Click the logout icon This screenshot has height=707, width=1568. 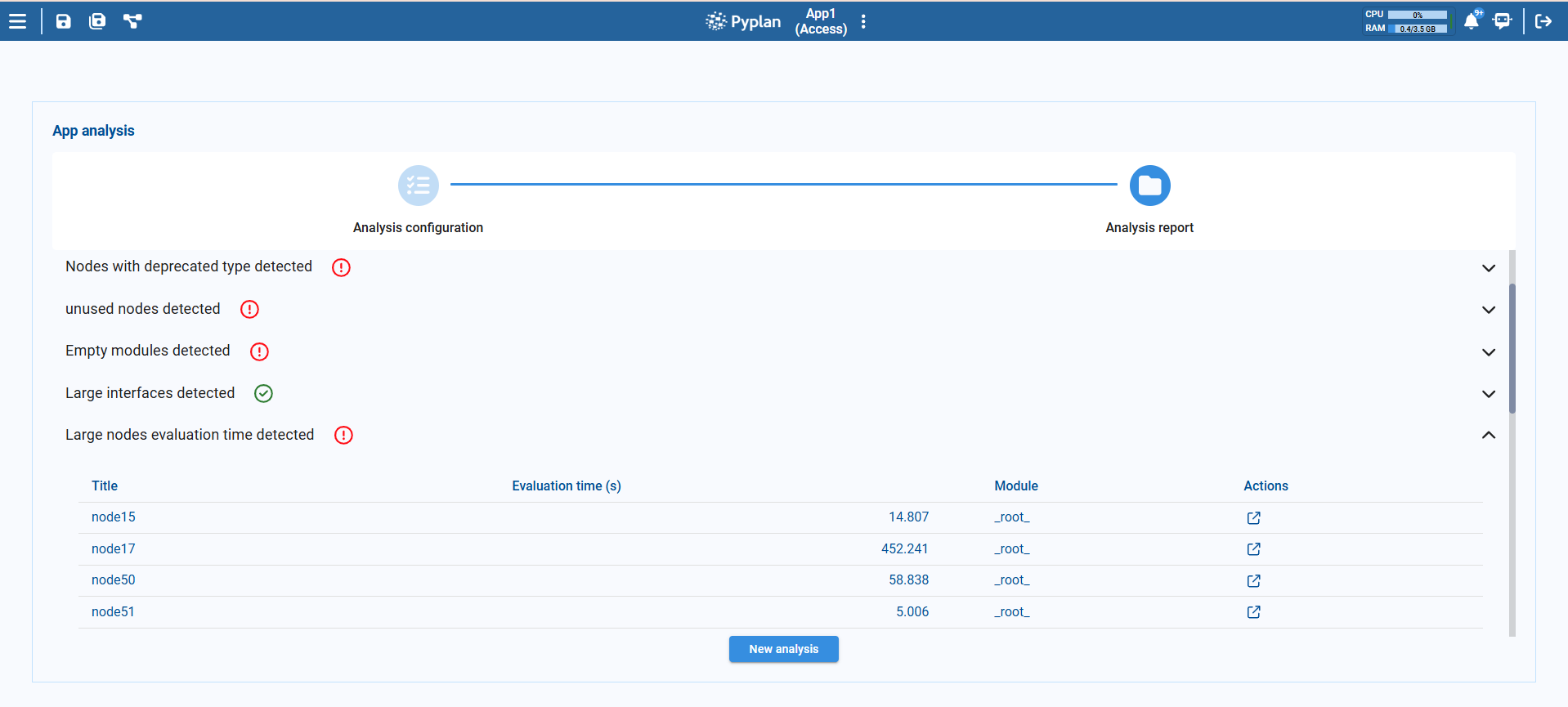click(x=1543, y=21)
